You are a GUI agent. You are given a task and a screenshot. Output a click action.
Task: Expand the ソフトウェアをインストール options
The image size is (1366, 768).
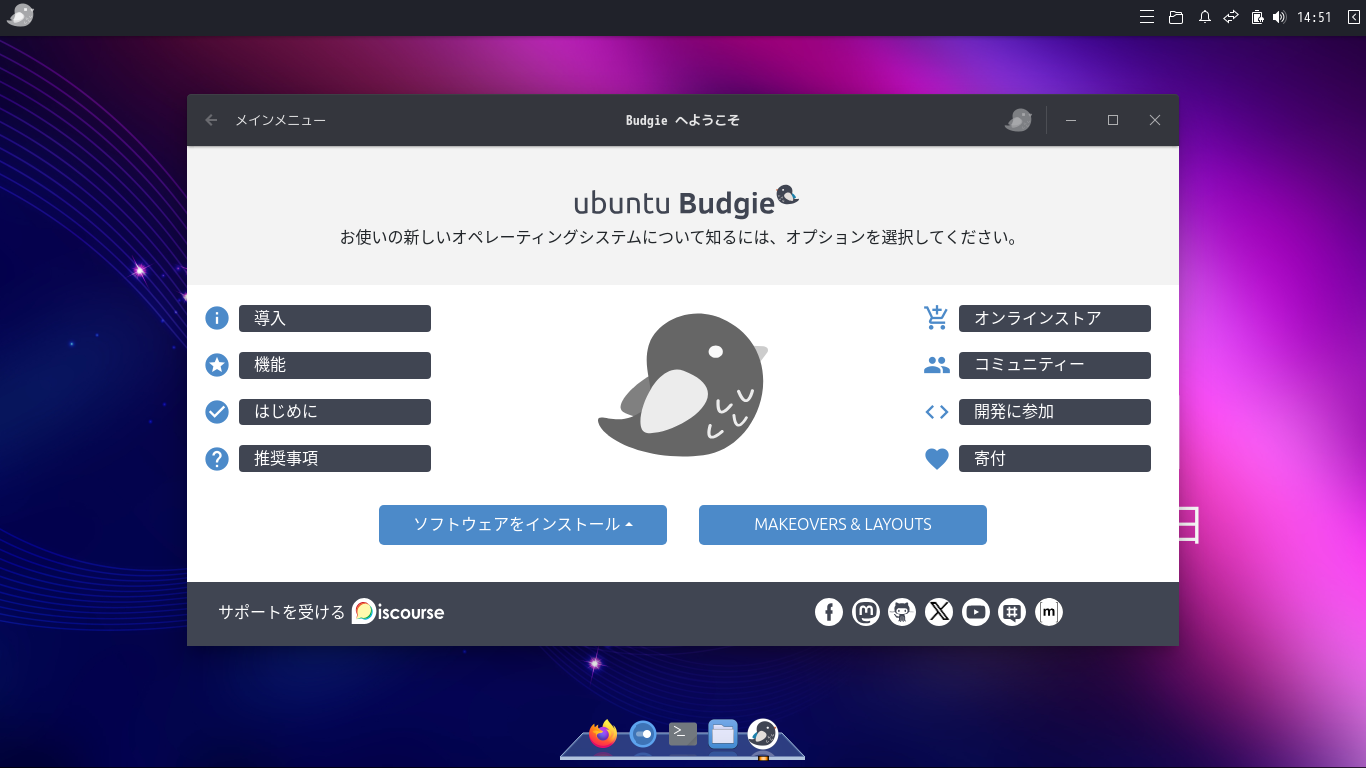[x=522, y=524]
